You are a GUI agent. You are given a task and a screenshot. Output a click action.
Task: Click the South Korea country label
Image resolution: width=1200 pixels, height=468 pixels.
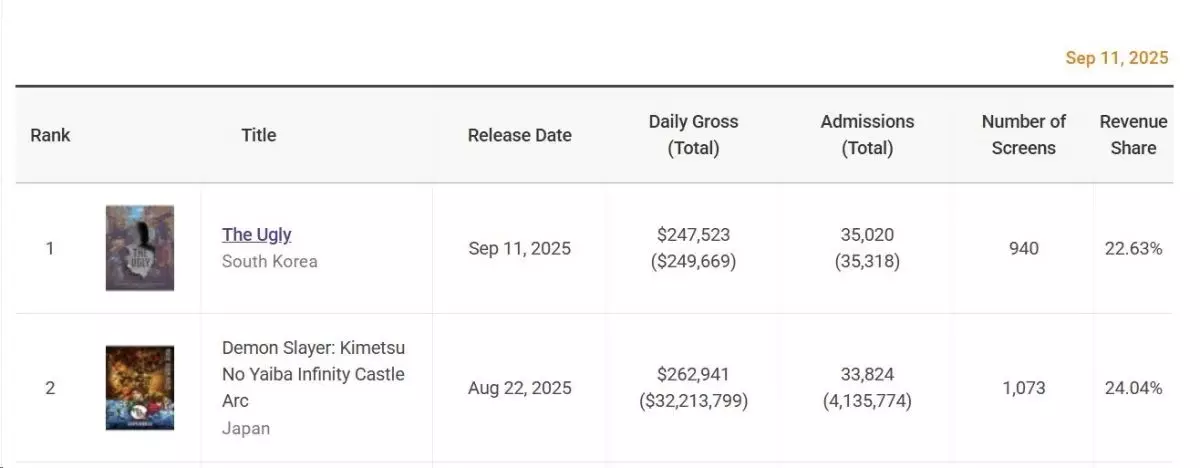[269, 261]
